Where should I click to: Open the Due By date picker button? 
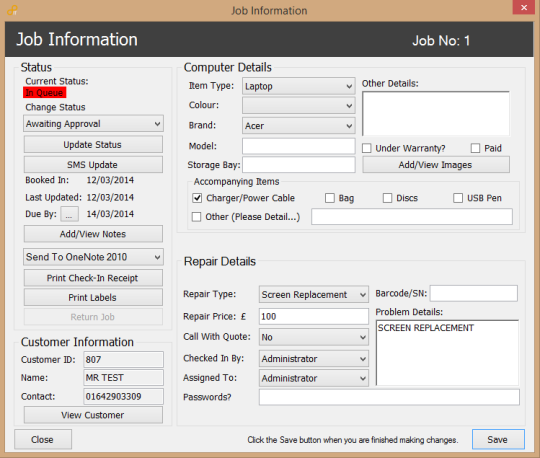pyautogui.click(x=69, y=214)
